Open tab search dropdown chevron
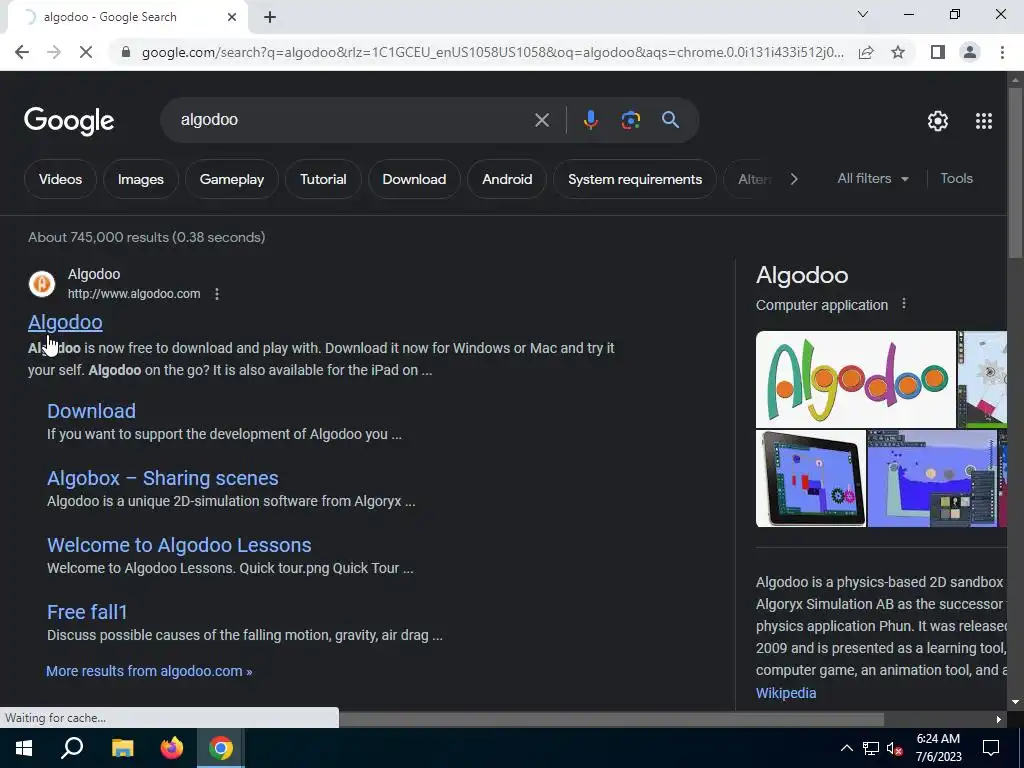The image size is (1024, 768). click(x=863, y=14)
